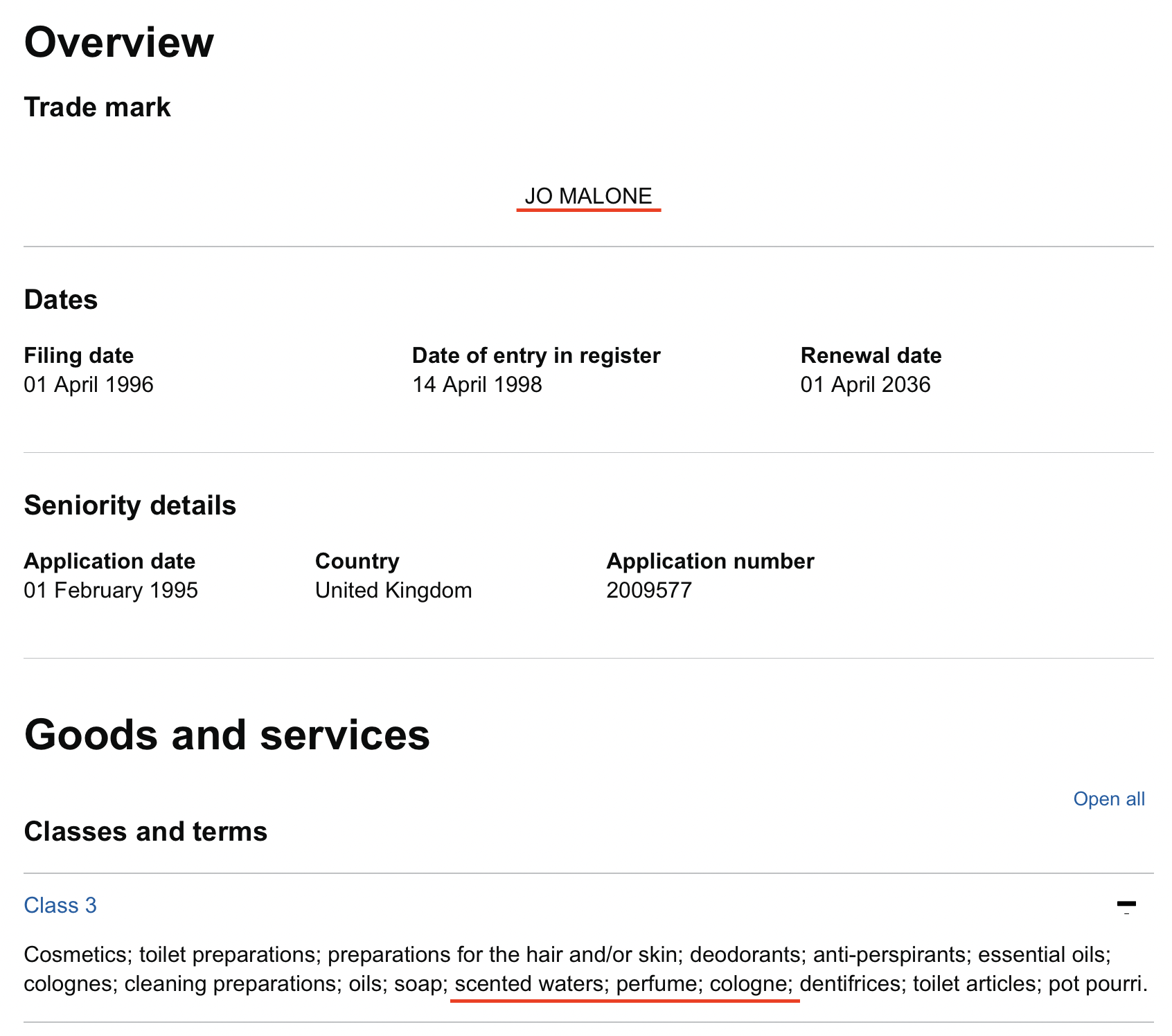Collapse Class 3 with minus icon
This screenshot has height=1036, width=1172.
(1126, 905)
